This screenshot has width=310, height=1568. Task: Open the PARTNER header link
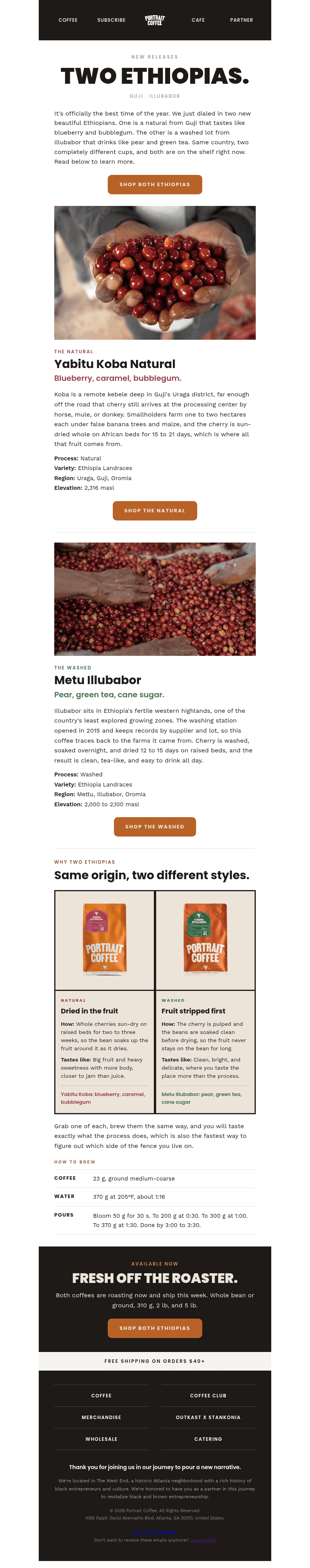point(241,20)
